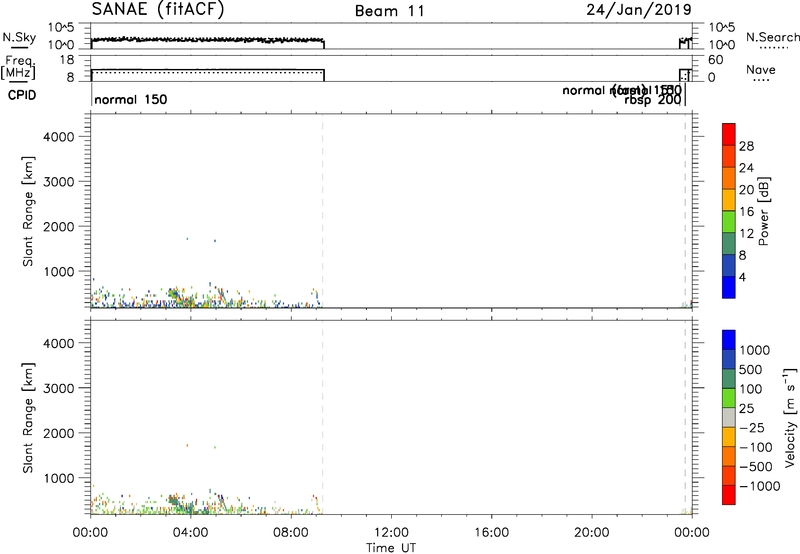The image size is (800, 554).
Task: Select the Beam 11 heading
Action: click(x=389, y=11)
